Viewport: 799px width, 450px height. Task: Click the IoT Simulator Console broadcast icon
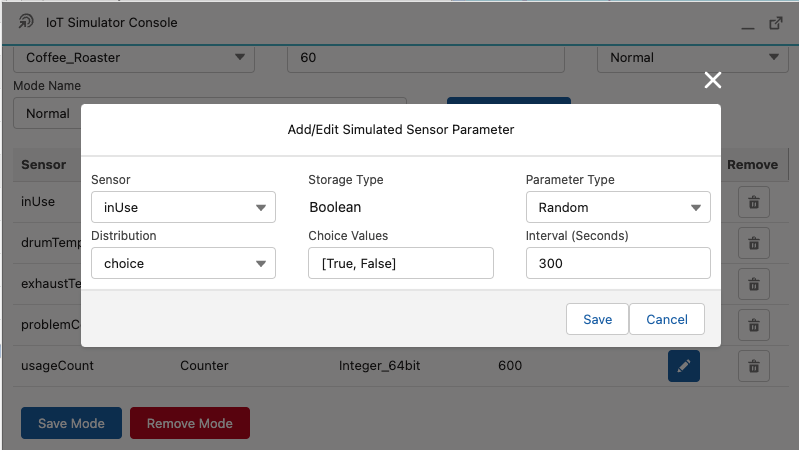26,21
